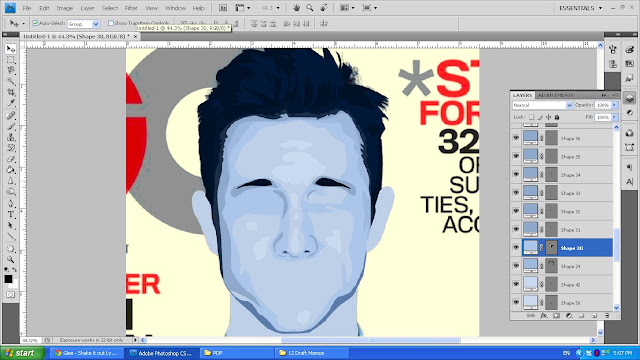The width and height of the screenshot is (640, 360).
Task: Select the Type tool
Action: pyautogui.click(x=11, y=215)
